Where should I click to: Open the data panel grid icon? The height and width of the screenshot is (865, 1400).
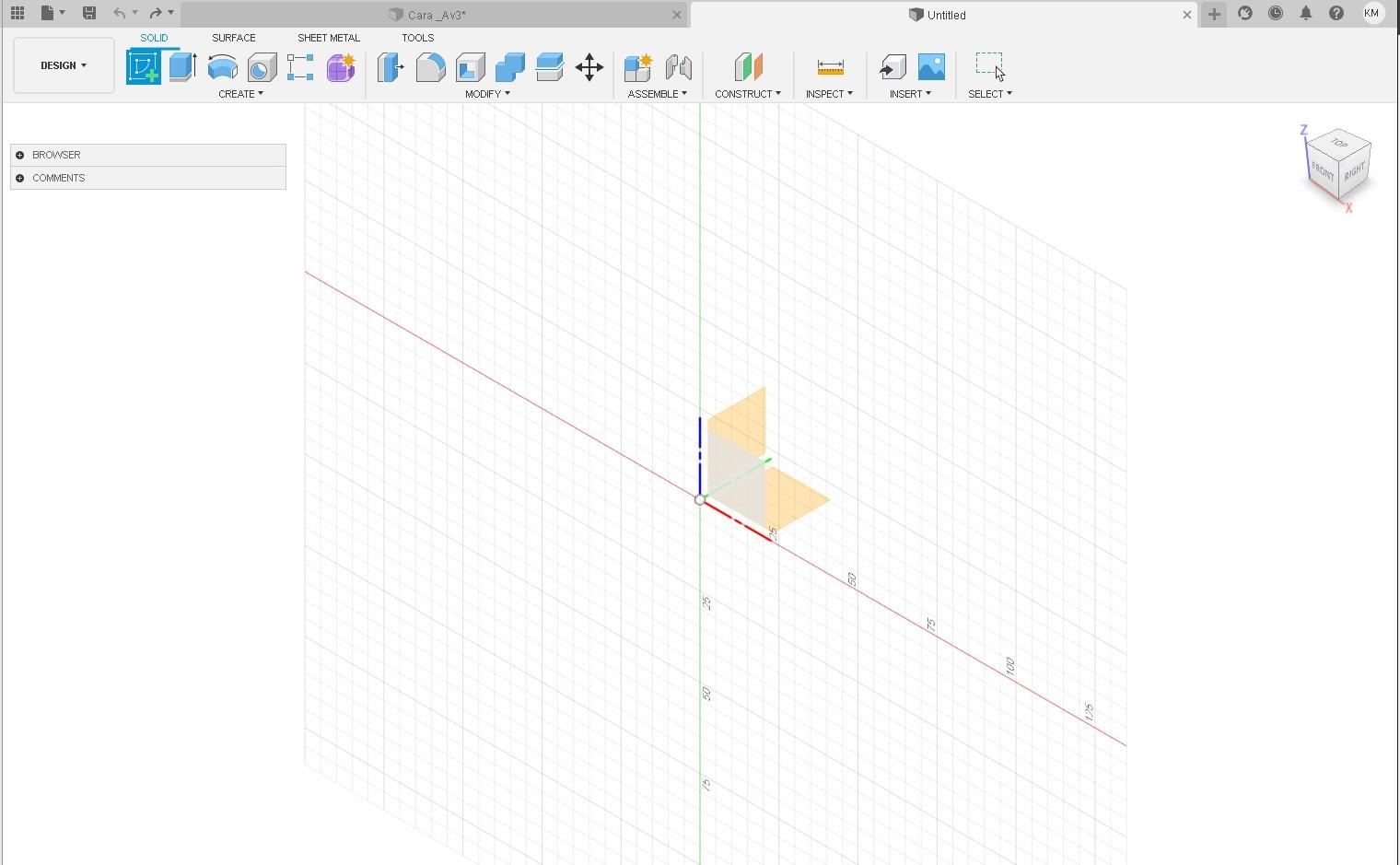[x=17, y=13]
